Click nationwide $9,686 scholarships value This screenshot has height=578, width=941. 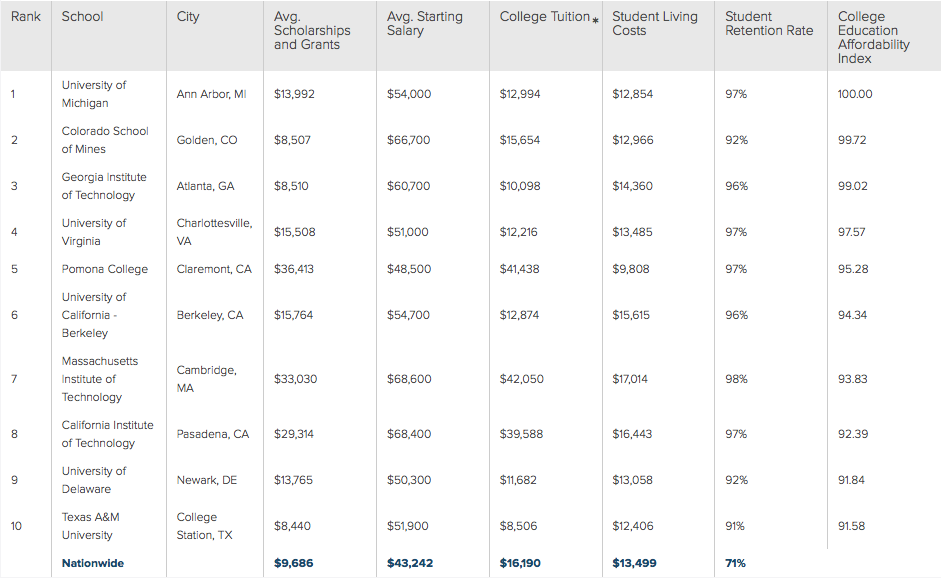click(x=293, y=563)
